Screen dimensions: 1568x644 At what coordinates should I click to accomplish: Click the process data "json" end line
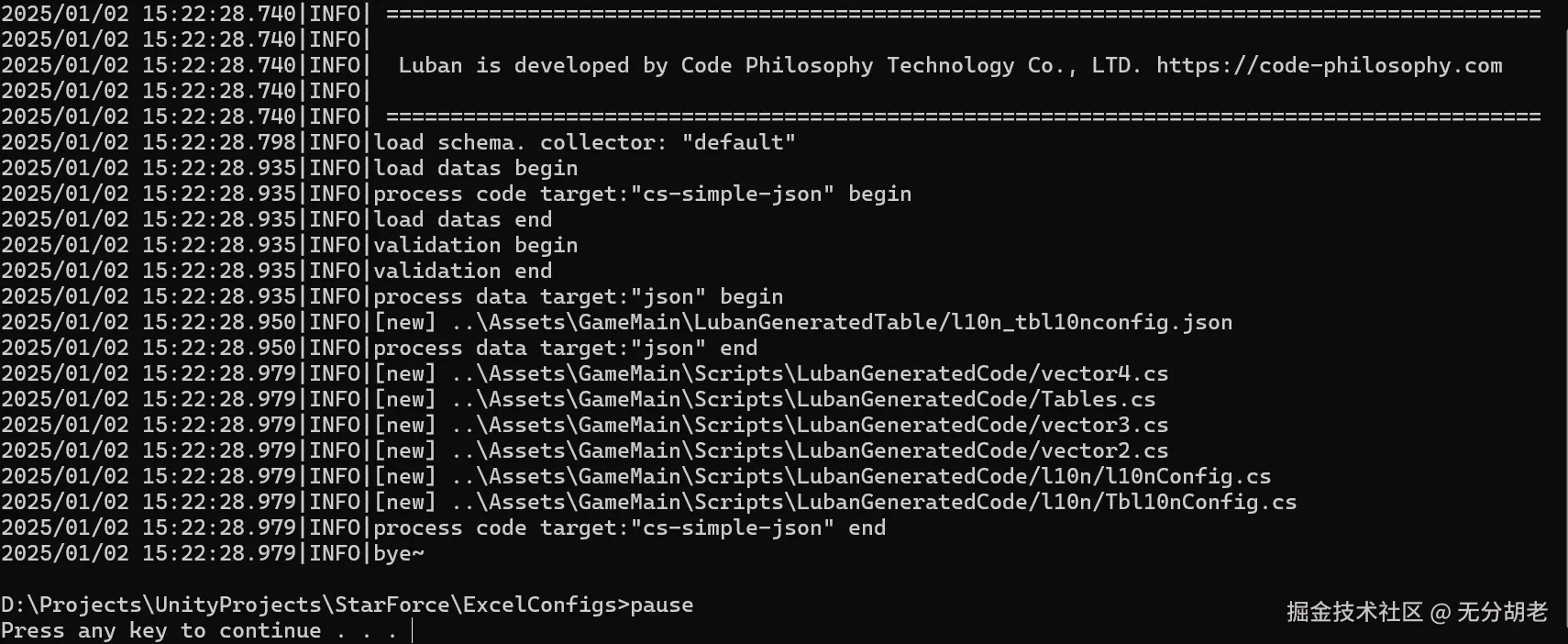pyautogui.click(x=565, y=348)
